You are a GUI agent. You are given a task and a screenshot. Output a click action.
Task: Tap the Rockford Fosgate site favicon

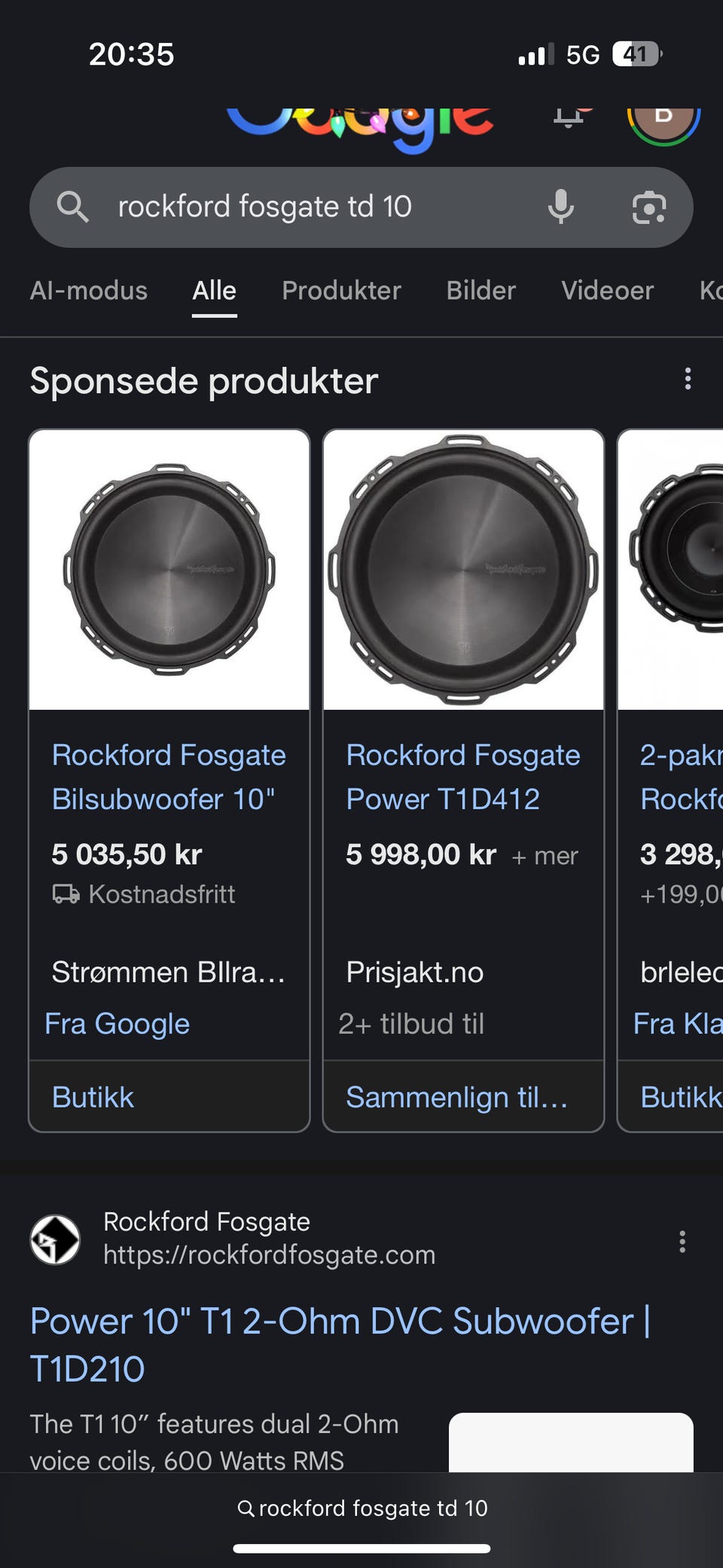[55, 1239]
